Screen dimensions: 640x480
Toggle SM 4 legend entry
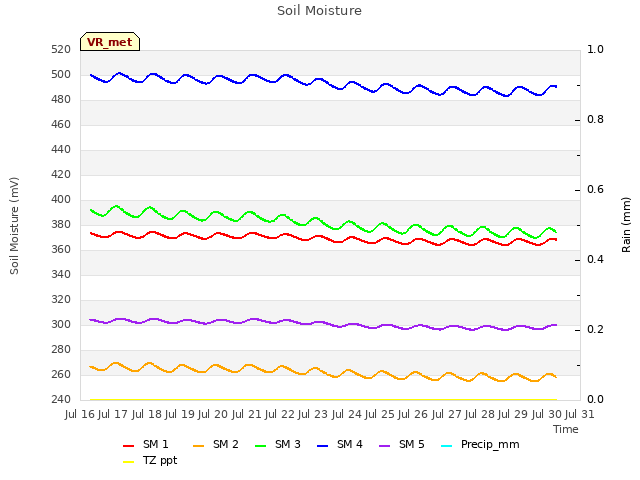pyautogui.click(x=340, y=444)
